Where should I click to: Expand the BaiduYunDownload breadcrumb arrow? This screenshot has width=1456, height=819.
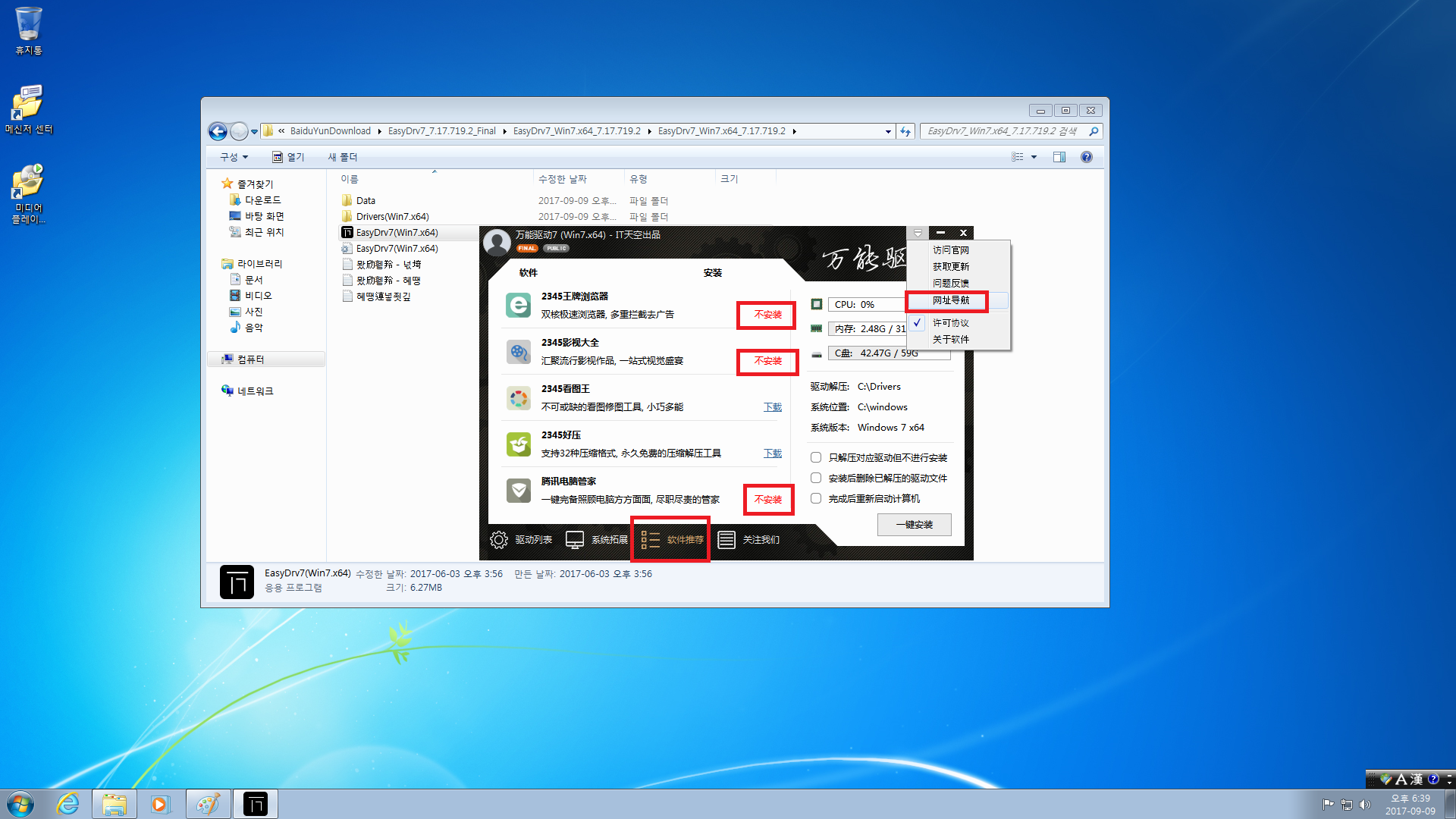click(x=379, y=131)
